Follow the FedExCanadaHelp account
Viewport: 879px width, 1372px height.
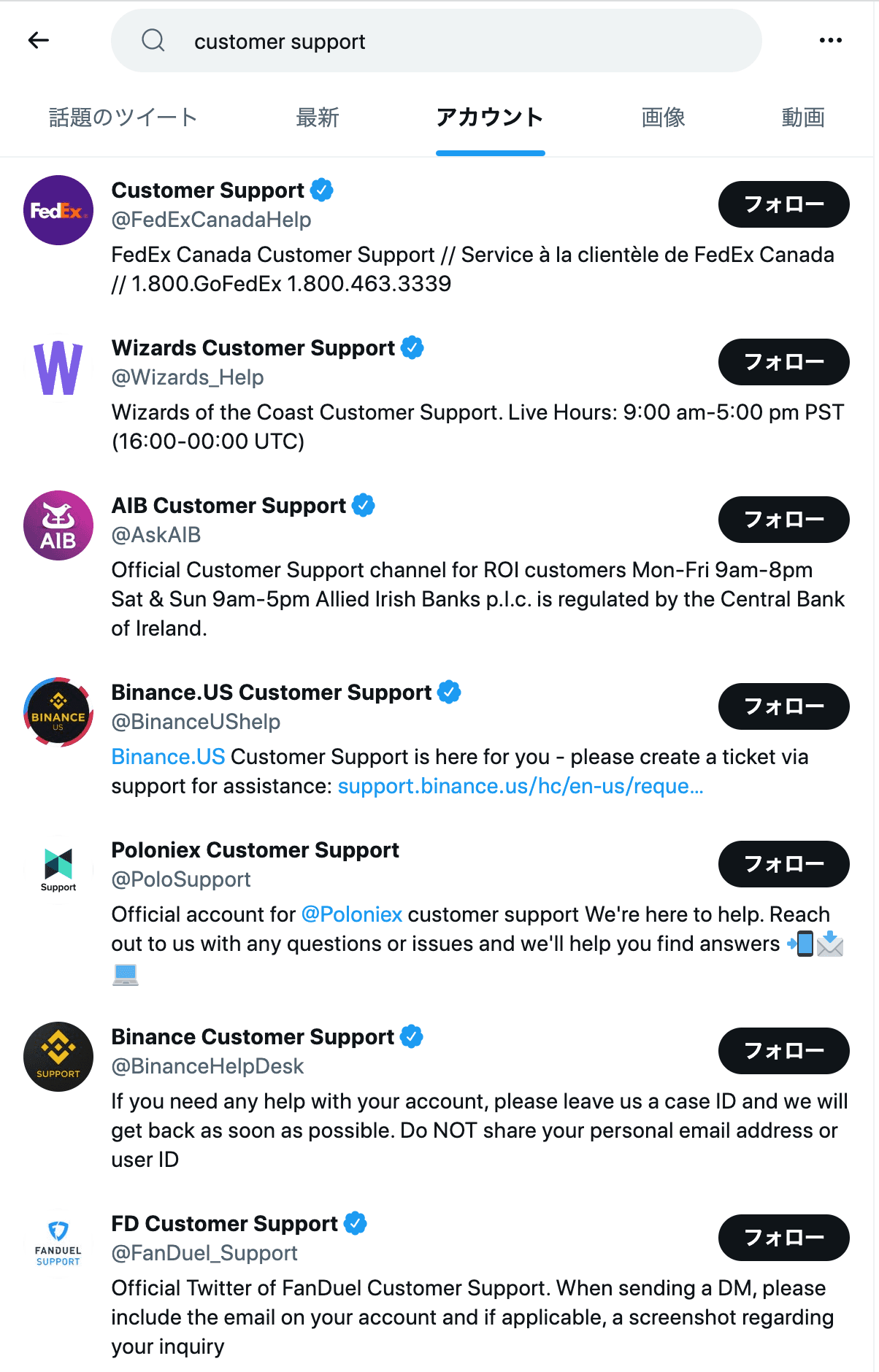(x=783, y=204)
